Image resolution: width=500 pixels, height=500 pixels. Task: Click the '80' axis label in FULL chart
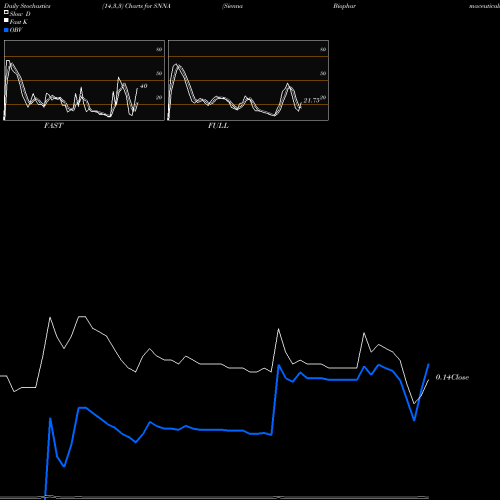[323, 49]
